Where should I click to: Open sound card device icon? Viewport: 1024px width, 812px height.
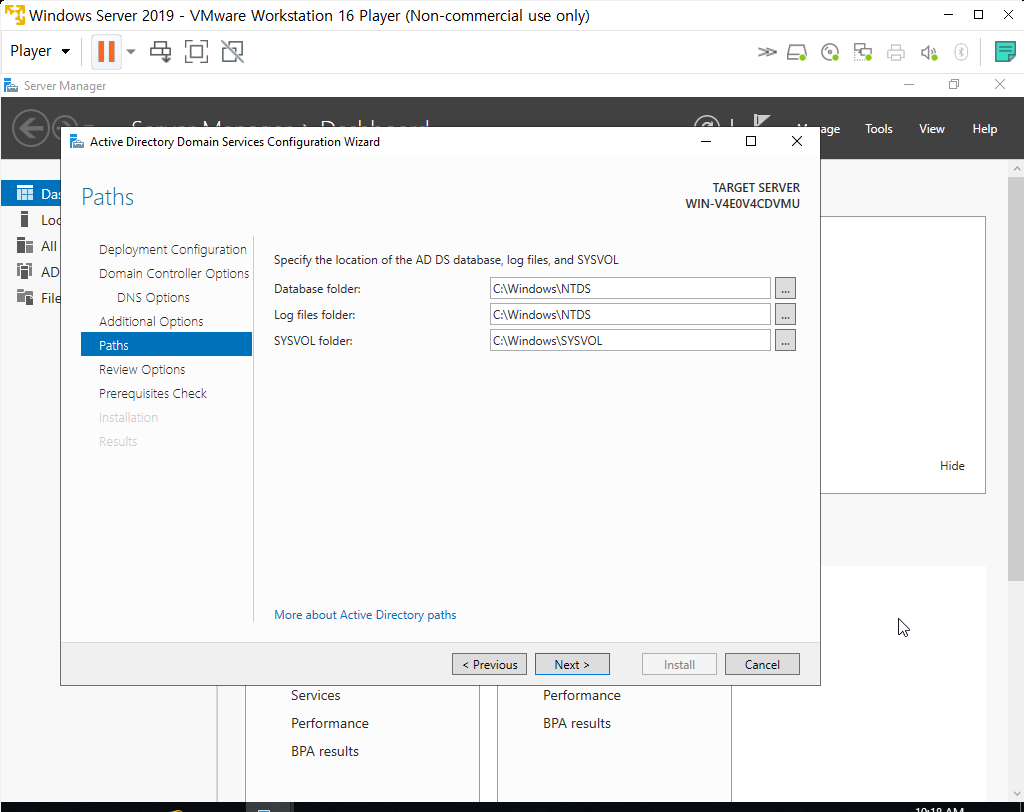click(x=929, y=52)
